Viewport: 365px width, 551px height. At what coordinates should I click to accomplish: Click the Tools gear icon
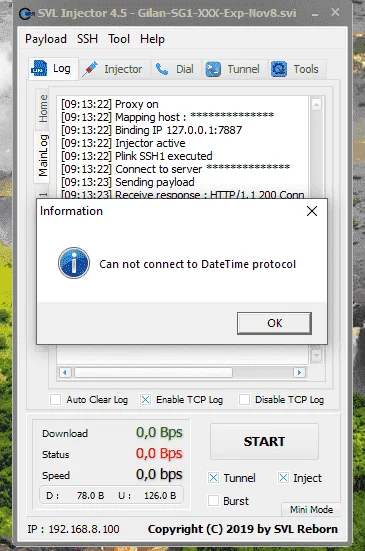(279, 69)
